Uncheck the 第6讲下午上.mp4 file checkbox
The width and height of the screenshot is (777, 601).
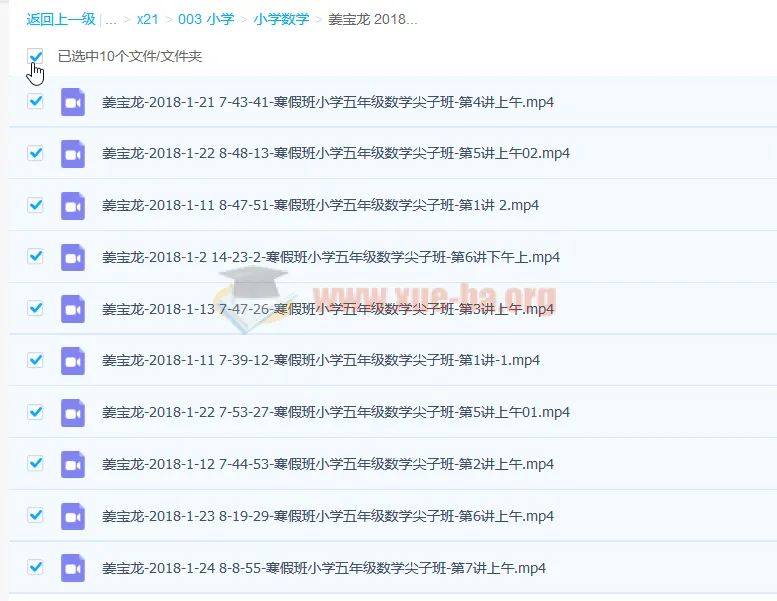pos(35,256)
